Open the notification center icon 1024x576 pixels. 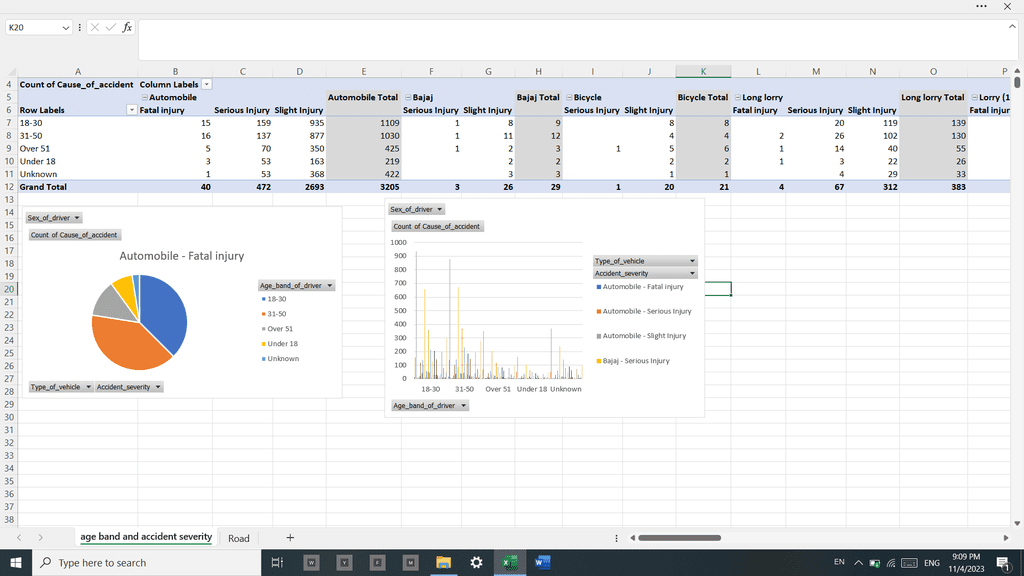1004,562
